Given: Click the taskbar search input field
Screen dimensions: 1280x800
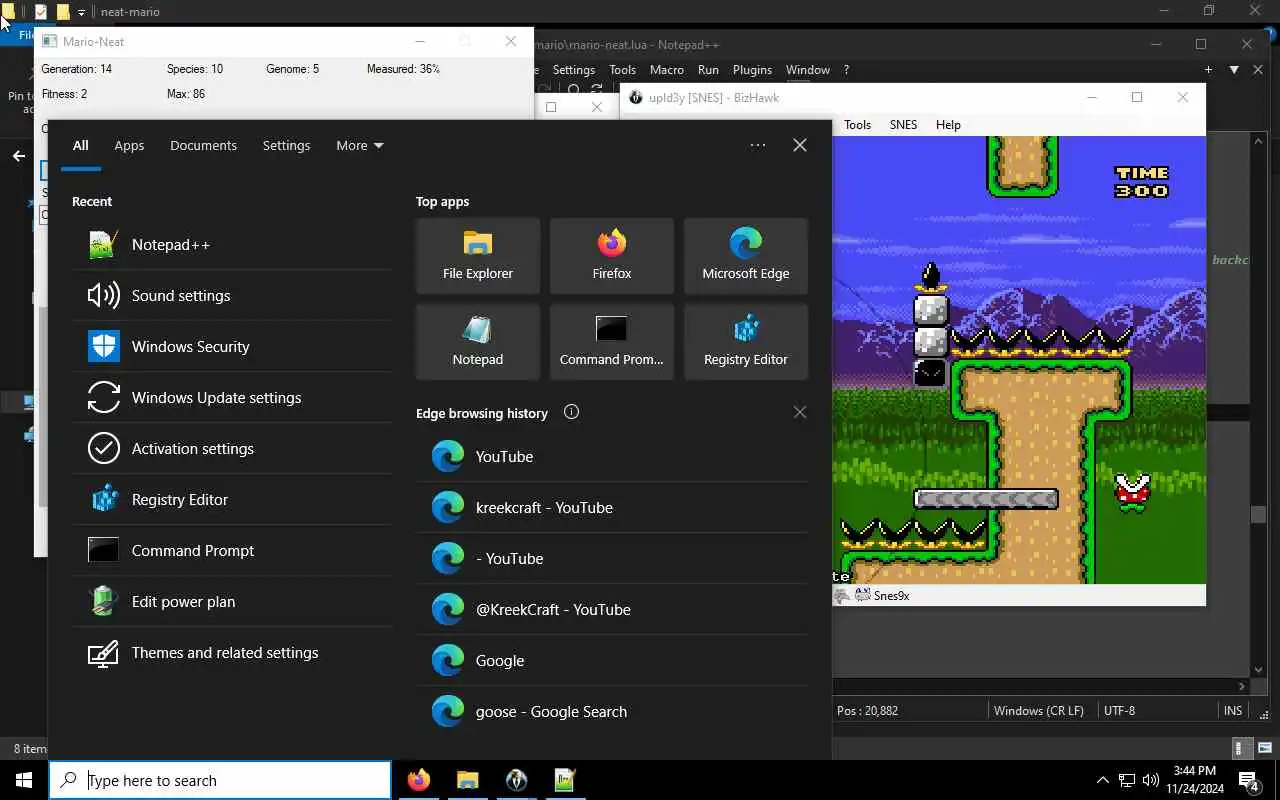Looking at the screenshot, I should pos(220,780).
